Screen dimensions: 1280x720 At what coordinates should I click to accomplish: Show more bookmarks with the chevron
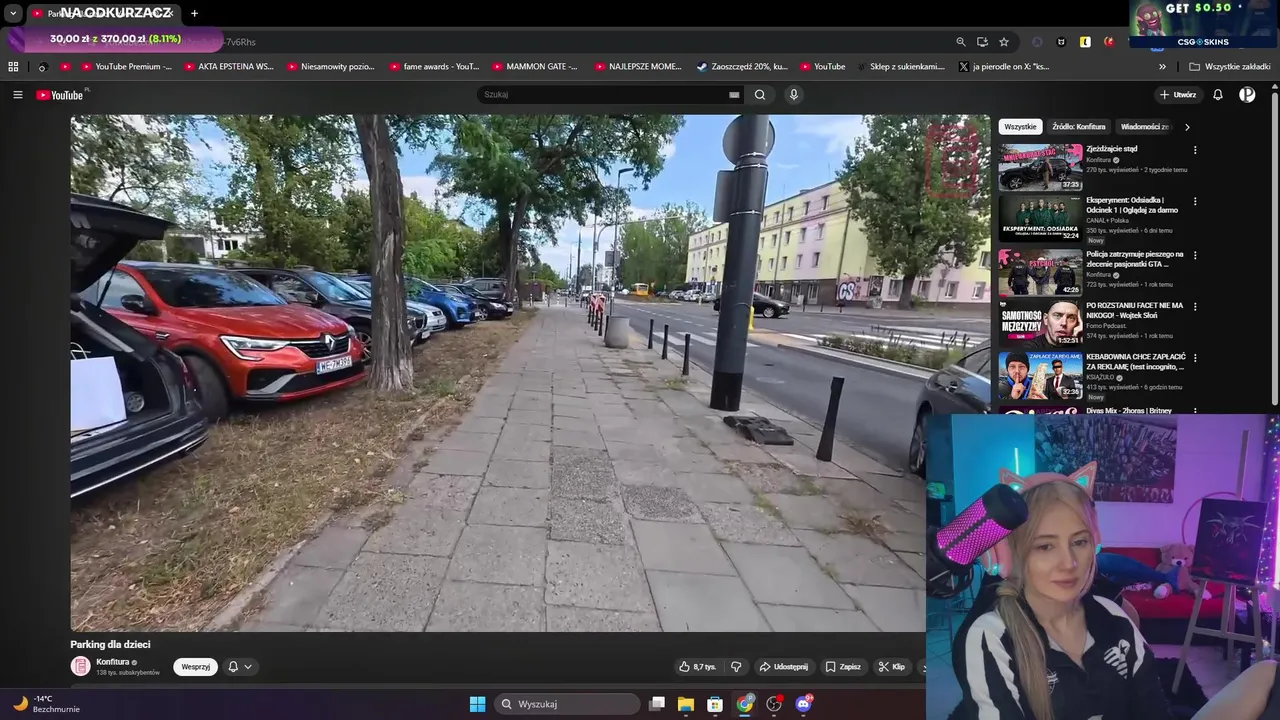point(1162,67)
